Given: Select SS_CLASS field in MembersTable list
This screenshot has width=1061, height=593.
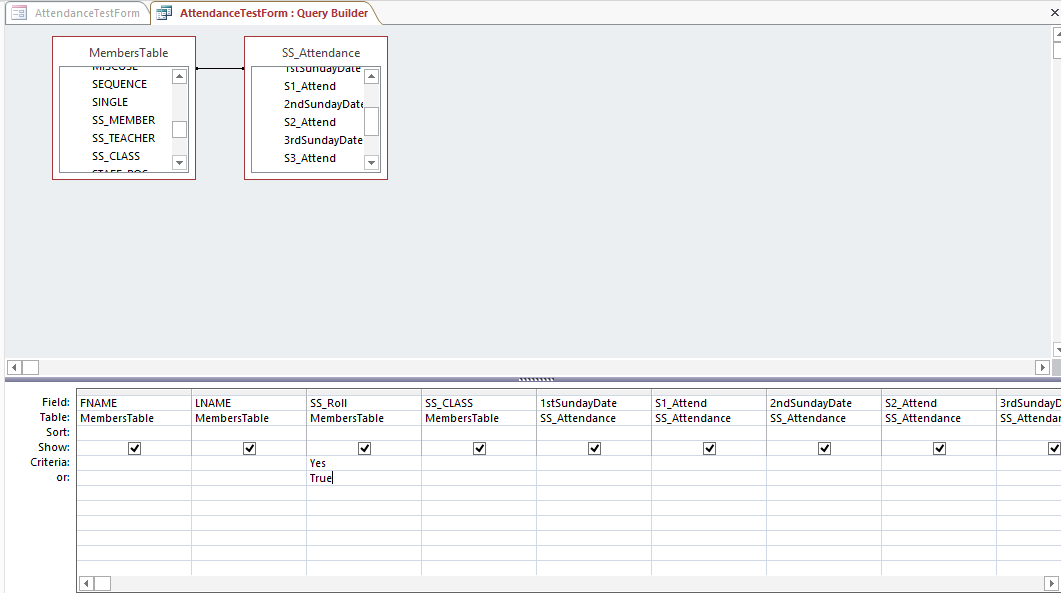Looking at the screenshot, I should [x=116, y=156].
